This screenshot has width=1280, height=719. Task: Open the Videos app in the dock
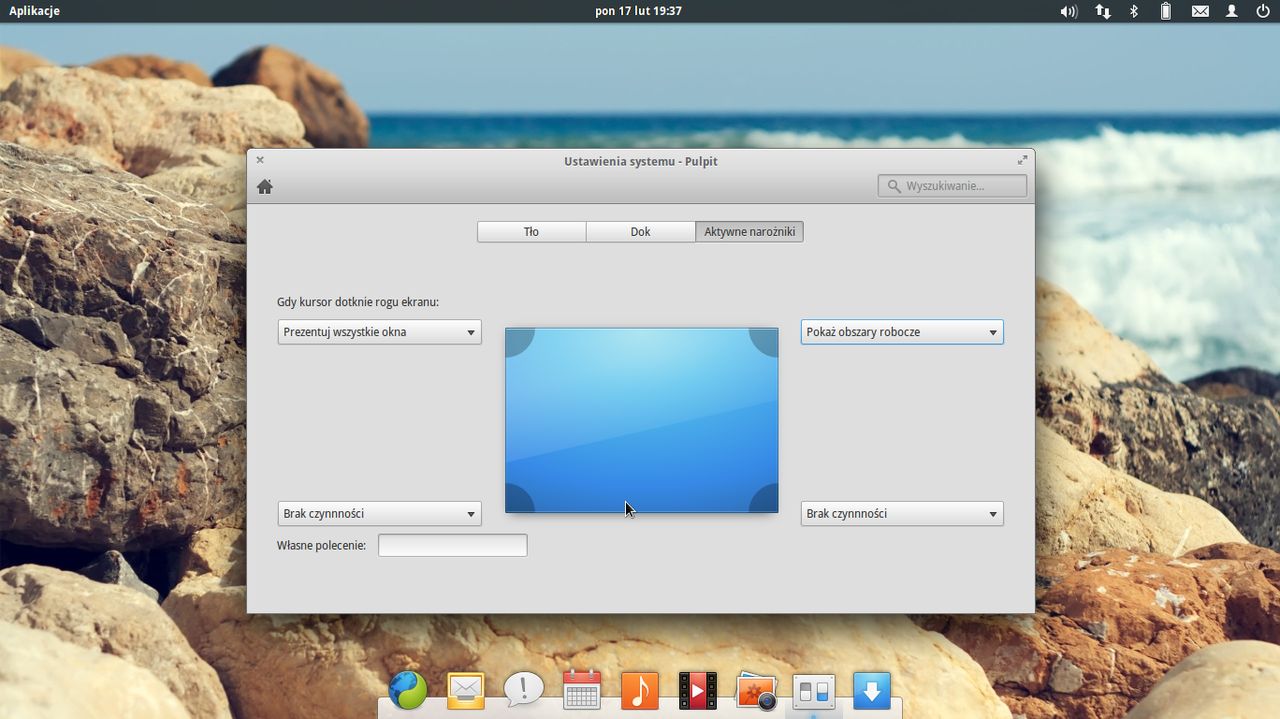point(698,691)
